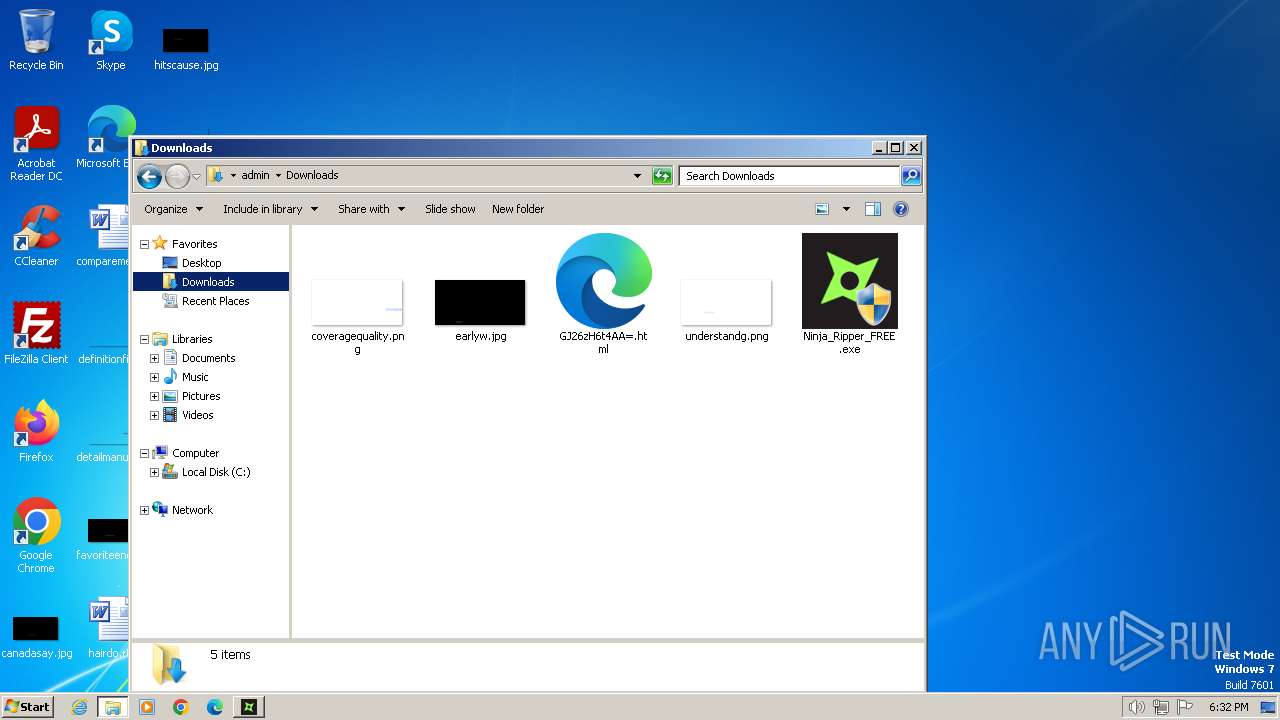Collapse the Computer tree group

pyautogui.click(x=144, y=453)
